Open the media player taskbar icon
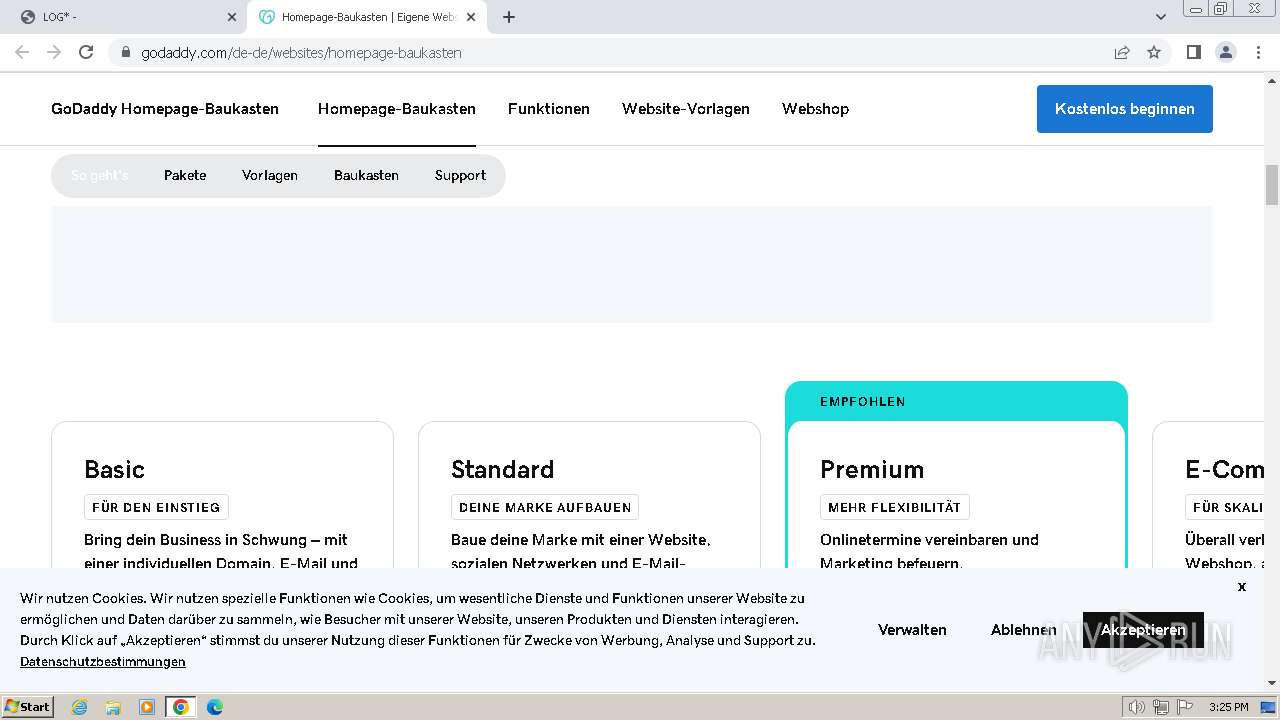Image resolution: width=1280 pixels, height=720 pixels. coord(147,707)
